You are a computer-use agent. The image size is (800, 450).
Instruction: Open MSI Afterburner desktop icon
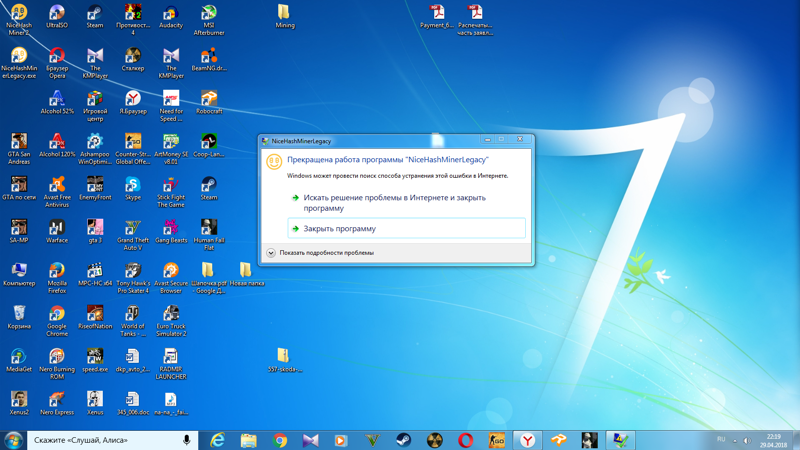(x=209, y=19)
